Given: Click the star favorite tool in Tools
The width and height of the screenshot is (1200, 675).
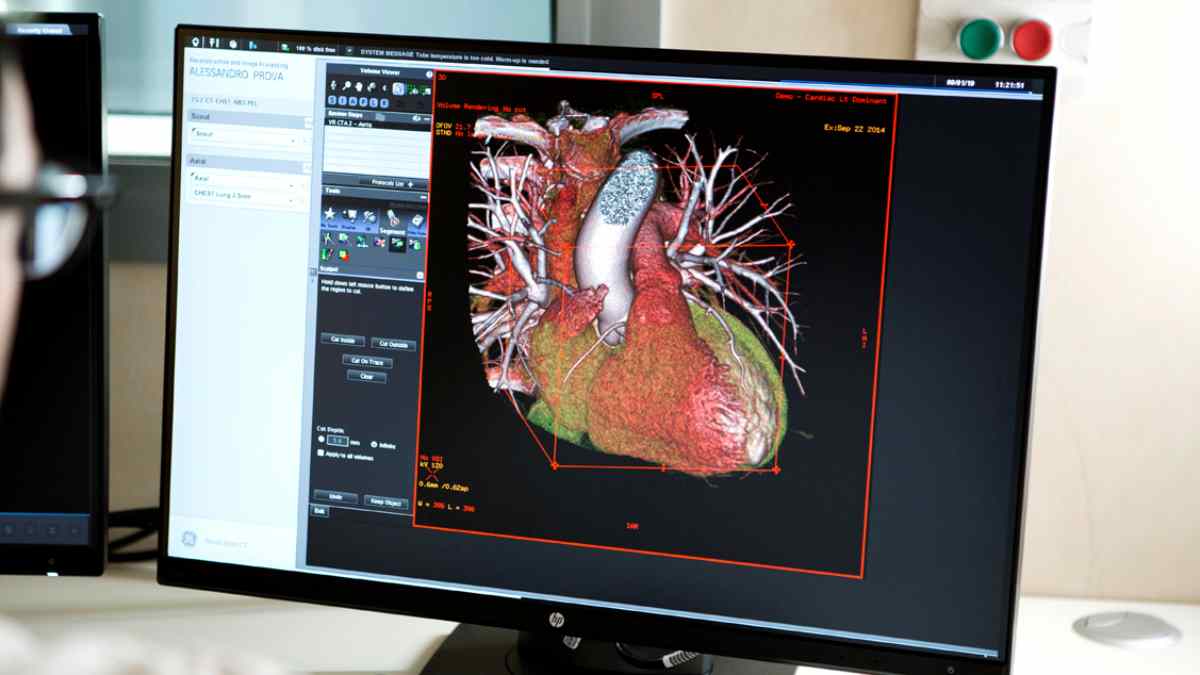Looking at the screenshot, I should click(x=329, y=213).
